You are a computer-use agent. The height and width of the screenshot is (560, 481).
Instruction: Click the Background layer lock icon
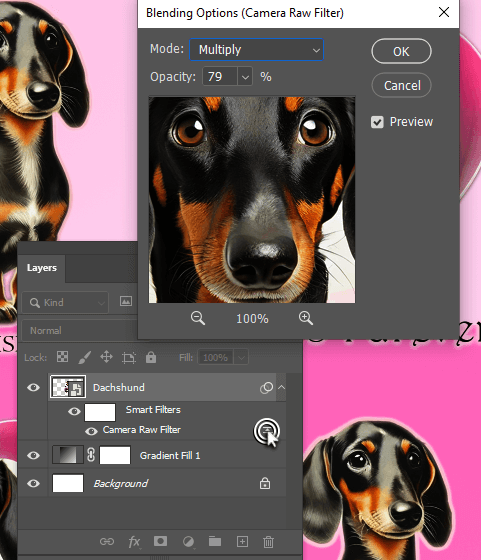click(x=265, y=483)
